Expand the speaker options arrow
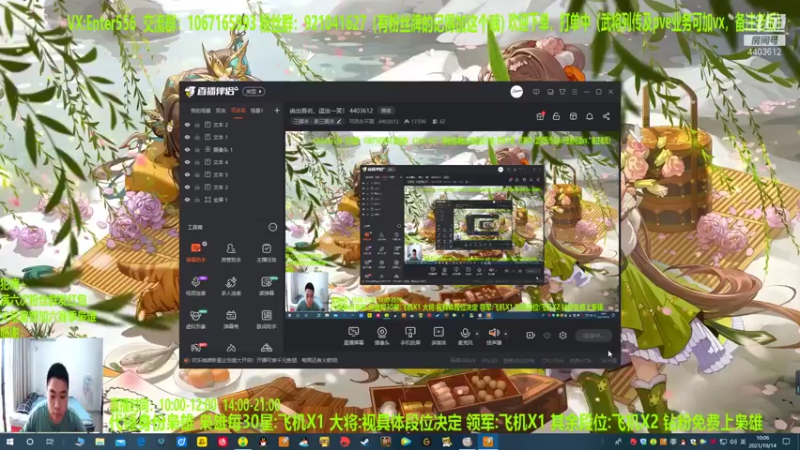The height and width of the screenshot is (450, 800). pos(506,334)
